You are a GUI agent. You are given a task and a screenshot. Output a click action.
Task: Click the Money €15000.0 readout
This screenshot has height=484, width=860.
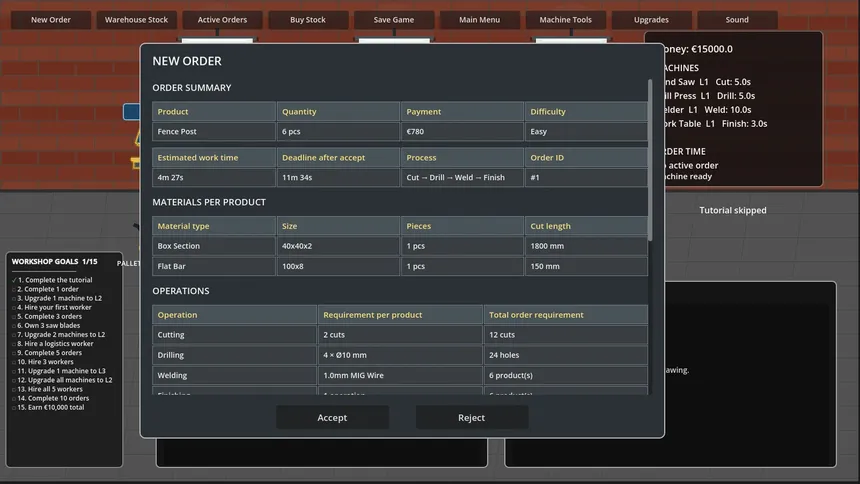(698, 49)
